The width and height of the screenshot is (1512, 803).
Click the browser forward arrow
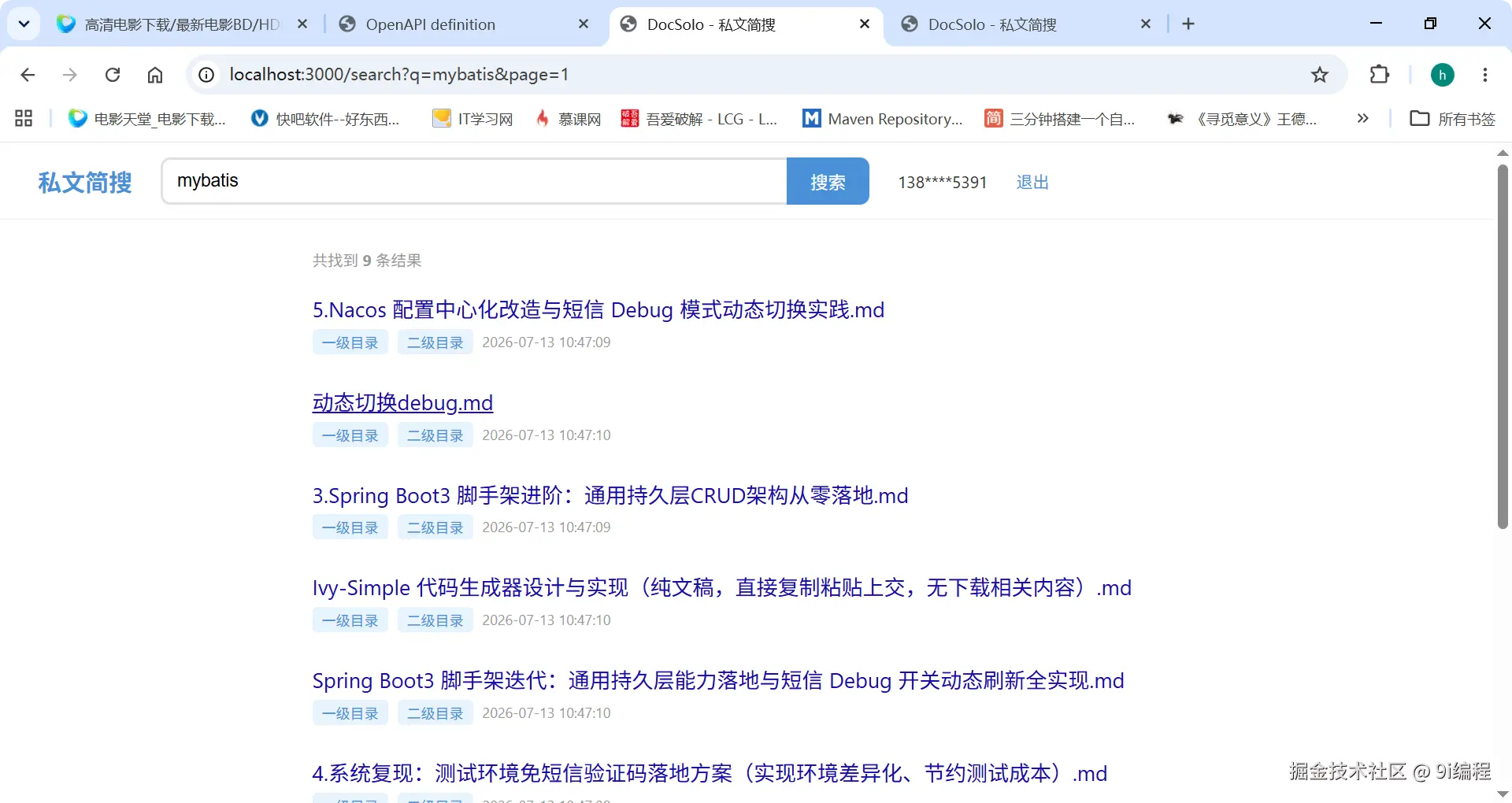70,75
